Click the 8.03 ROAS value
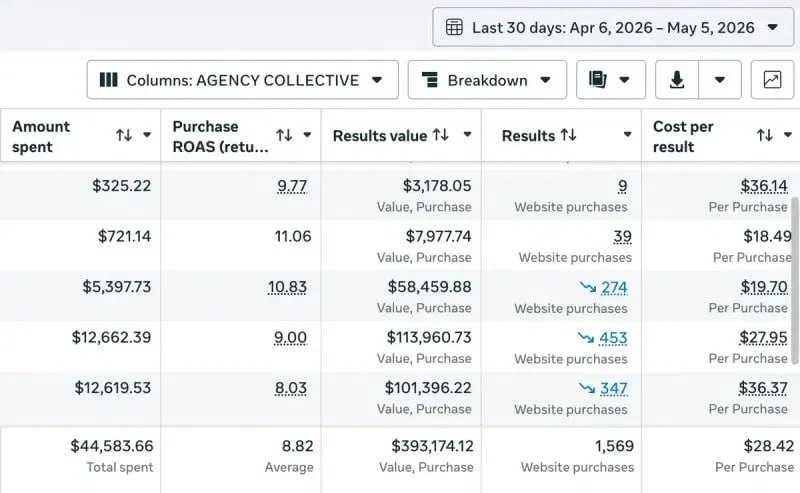The image size is (800, 493). [291, 388]
